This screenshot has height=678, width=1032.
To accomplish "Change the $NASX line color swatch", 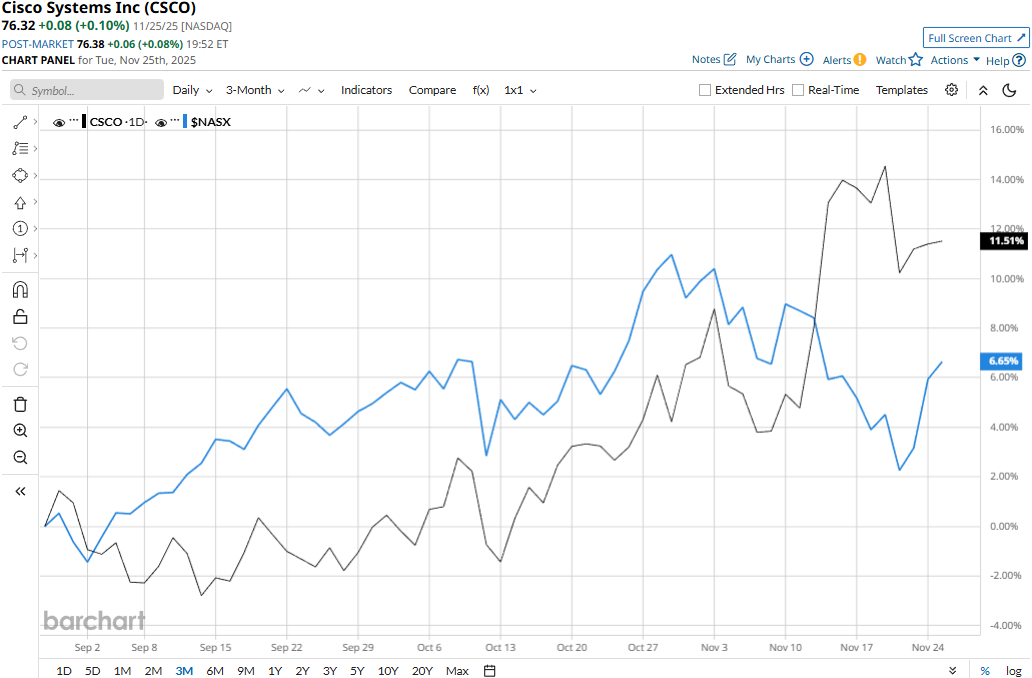I will tap(186, 122).
